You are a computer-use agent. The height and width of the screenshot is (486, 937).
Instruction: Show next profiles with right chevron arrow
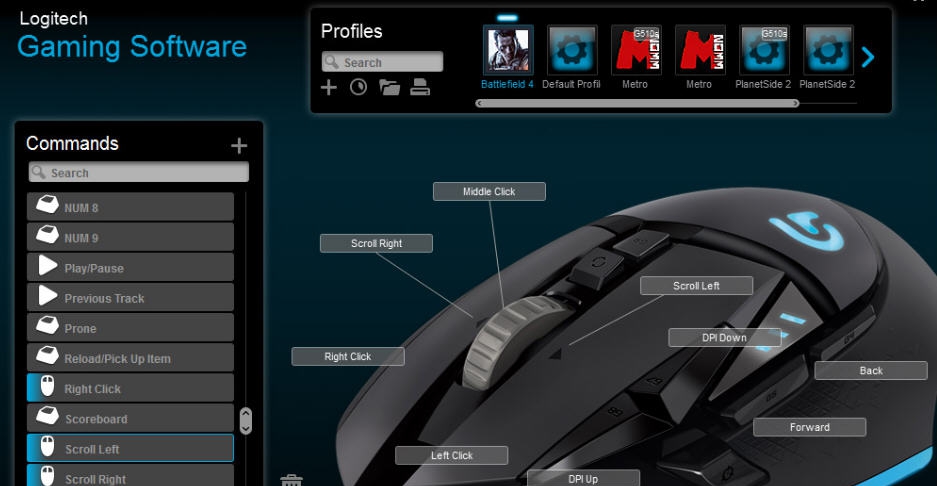point(868,57)
